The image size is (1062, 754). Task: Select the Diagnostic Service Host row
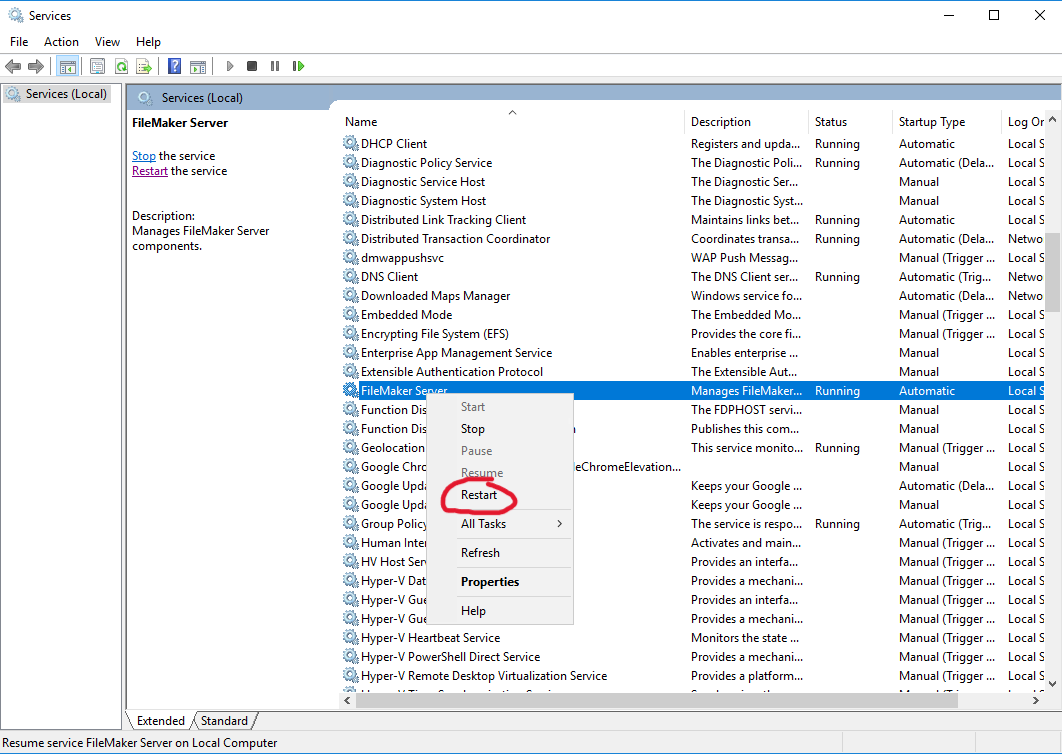pyautogui.click(x=693, y=182)
